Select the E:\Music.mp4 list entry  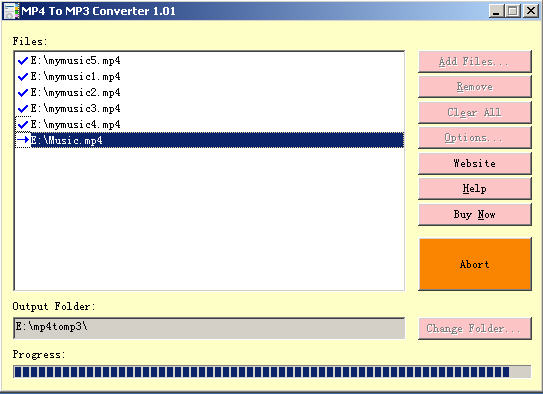point(210,140)
